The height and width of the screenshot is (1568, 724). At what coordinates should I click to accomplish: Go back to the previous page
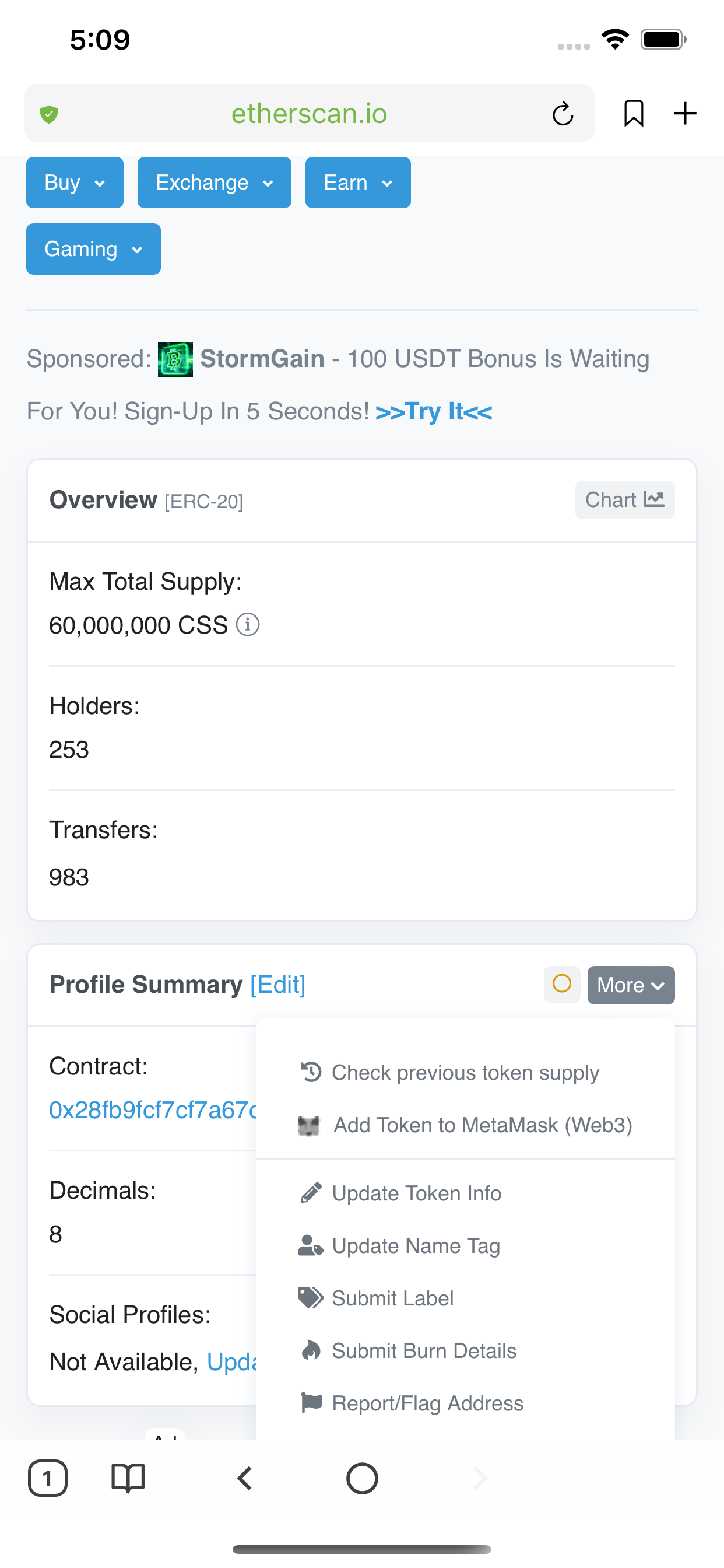coord(245,1478)
